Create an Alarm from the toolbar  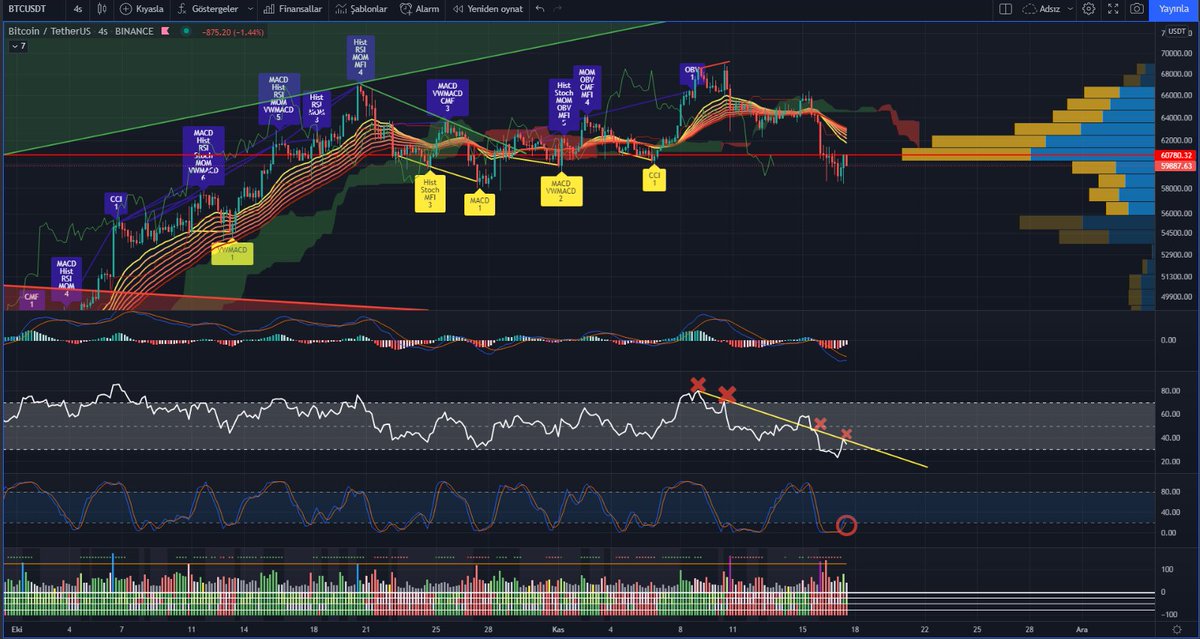click(x=419, y=9)
